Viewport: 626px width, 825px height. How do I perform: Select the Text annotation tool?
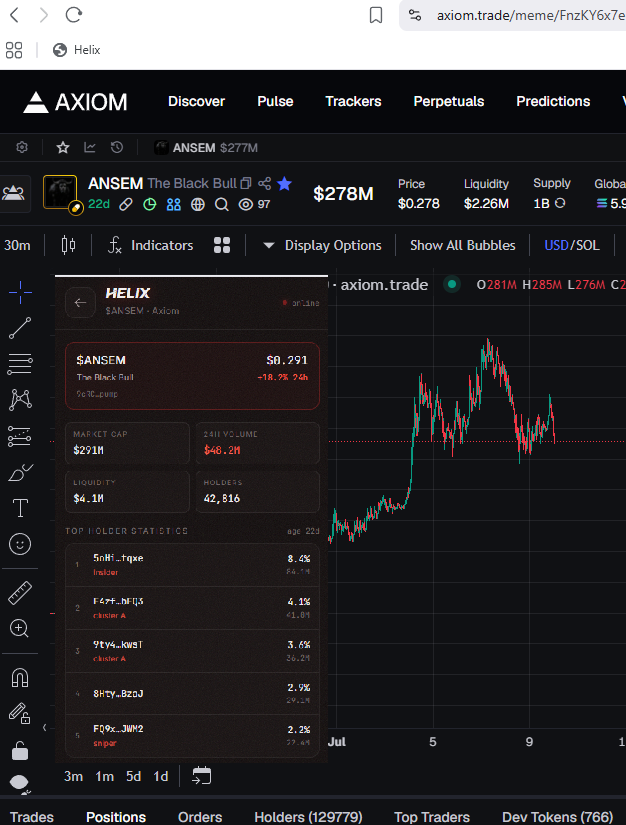coord(20,508)
